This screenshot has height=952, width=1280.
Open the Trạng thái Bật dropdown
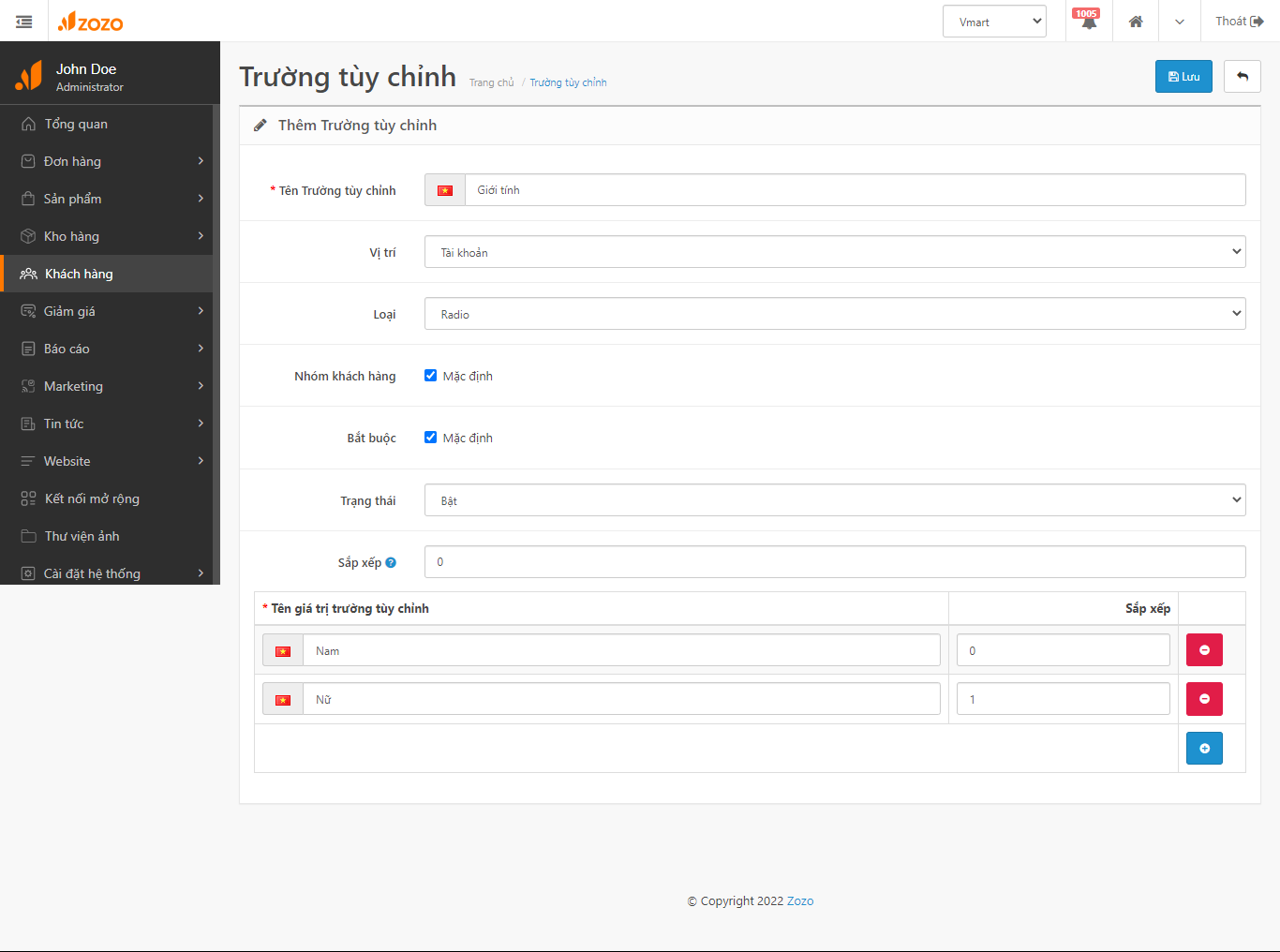click(x=835, y=499)
